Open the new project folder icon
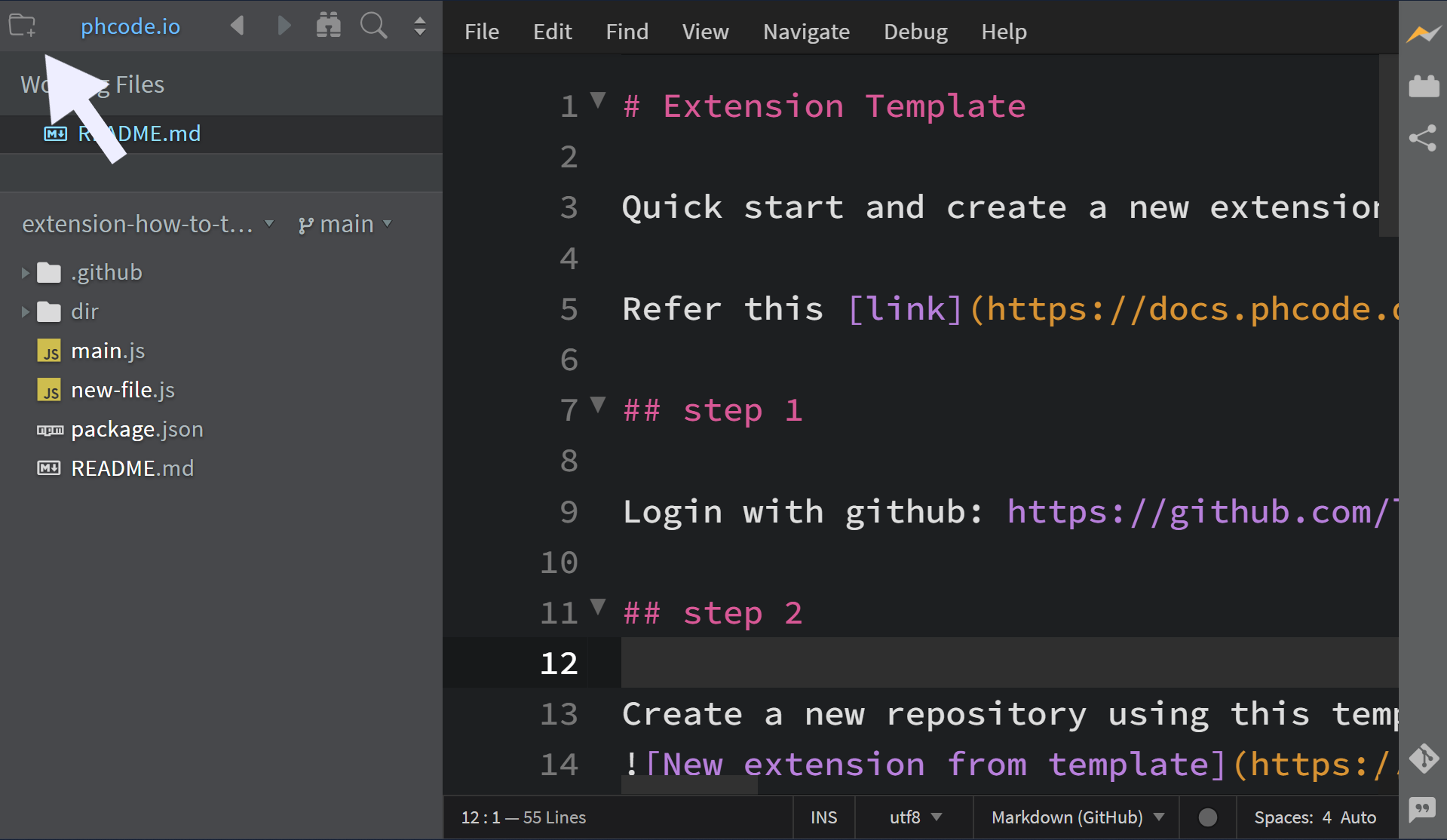1447x840 pixels. [x=23, y=26]
